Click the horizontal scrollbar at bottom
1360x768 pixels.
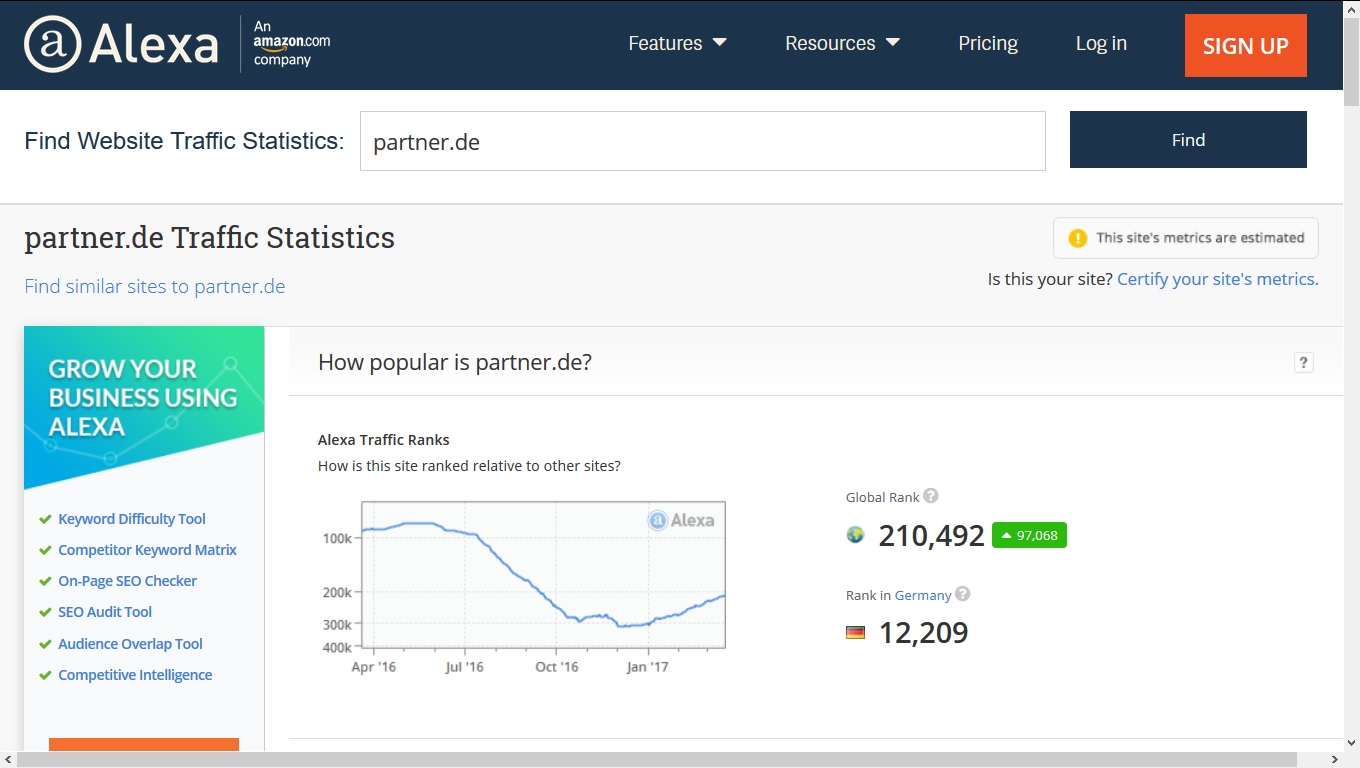[657, 760]
